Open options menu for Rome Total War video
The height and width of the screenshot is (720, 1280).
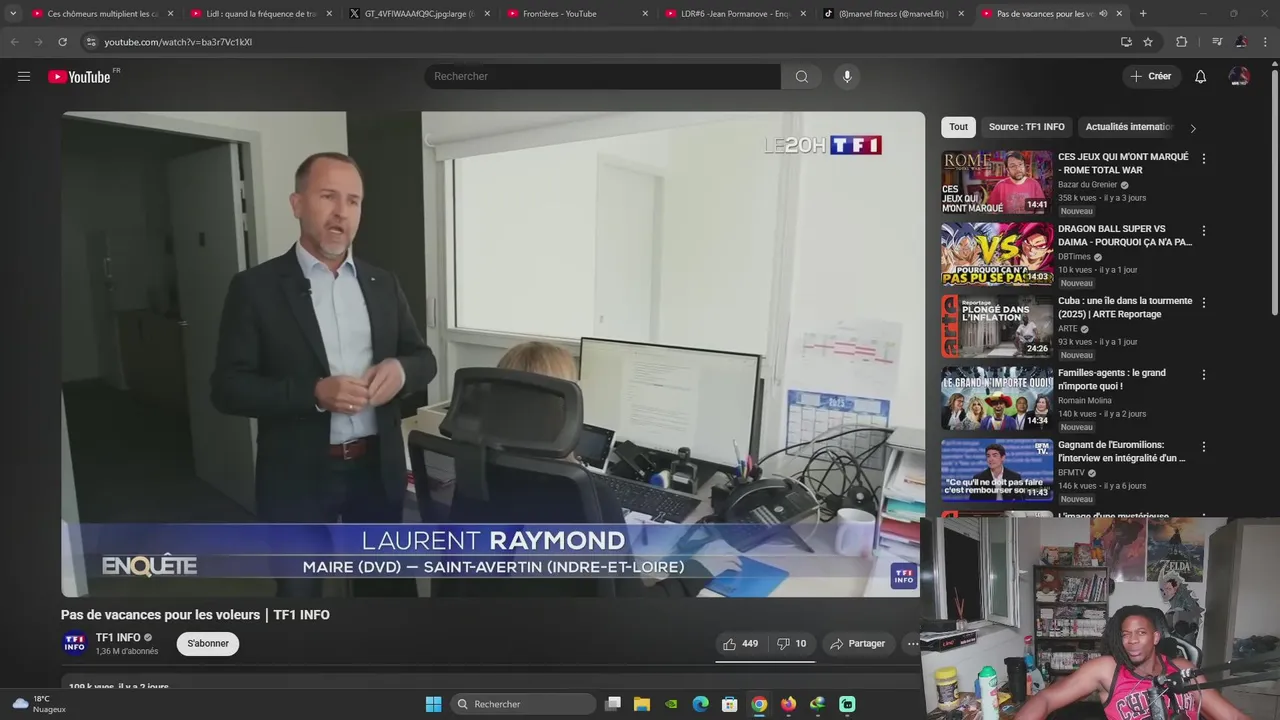click(x=1204, y=159)
